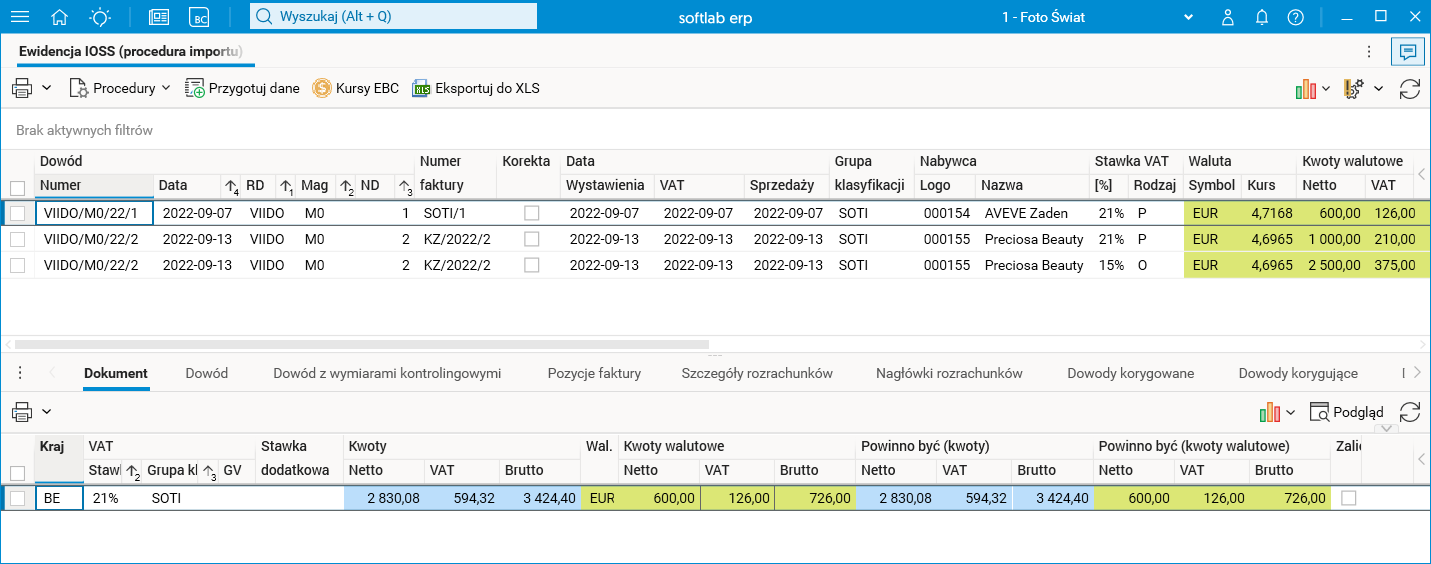
Task: Expand the top printer dropdown arrow
Action: click(x=47, y=88)
